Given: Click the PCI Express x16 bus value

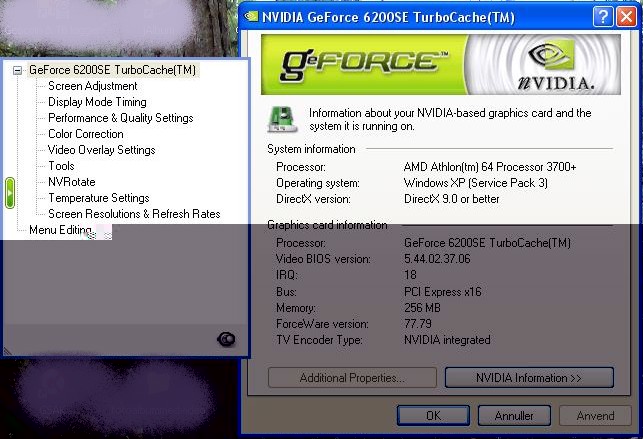Looking at the screenshot, I should coord(442,292).
